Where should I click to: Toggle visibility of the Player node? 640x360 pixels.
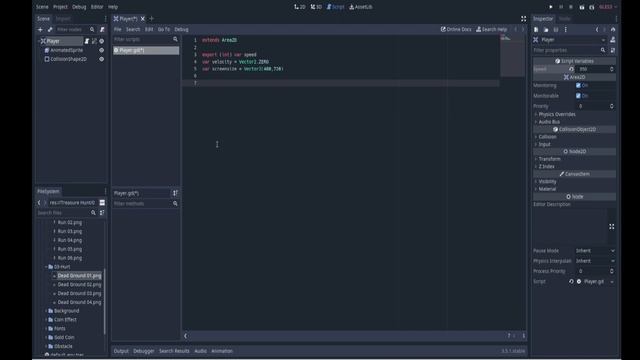(x=102, y=41)
